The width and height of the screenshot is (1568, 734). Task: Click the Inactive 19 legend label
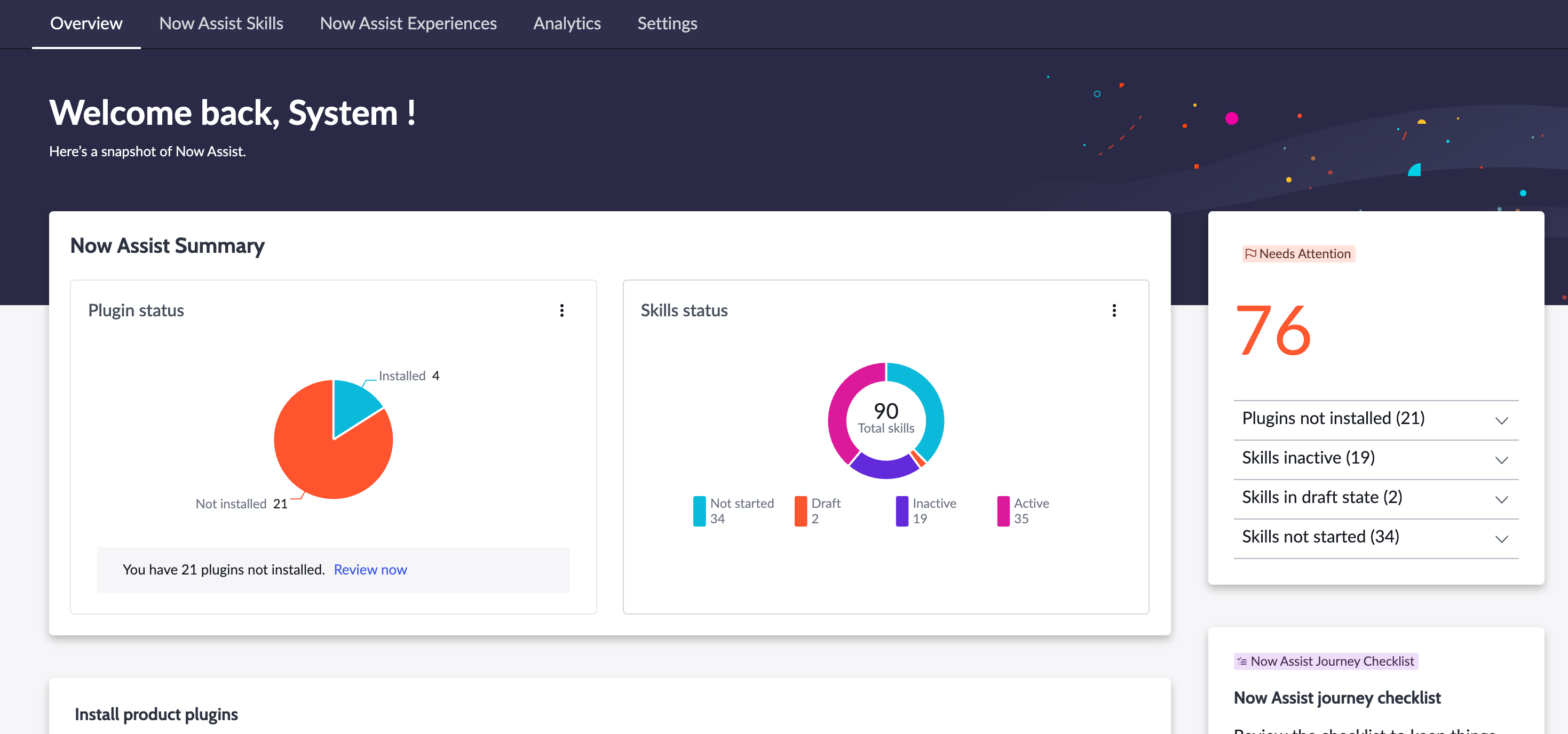[935, 510]
